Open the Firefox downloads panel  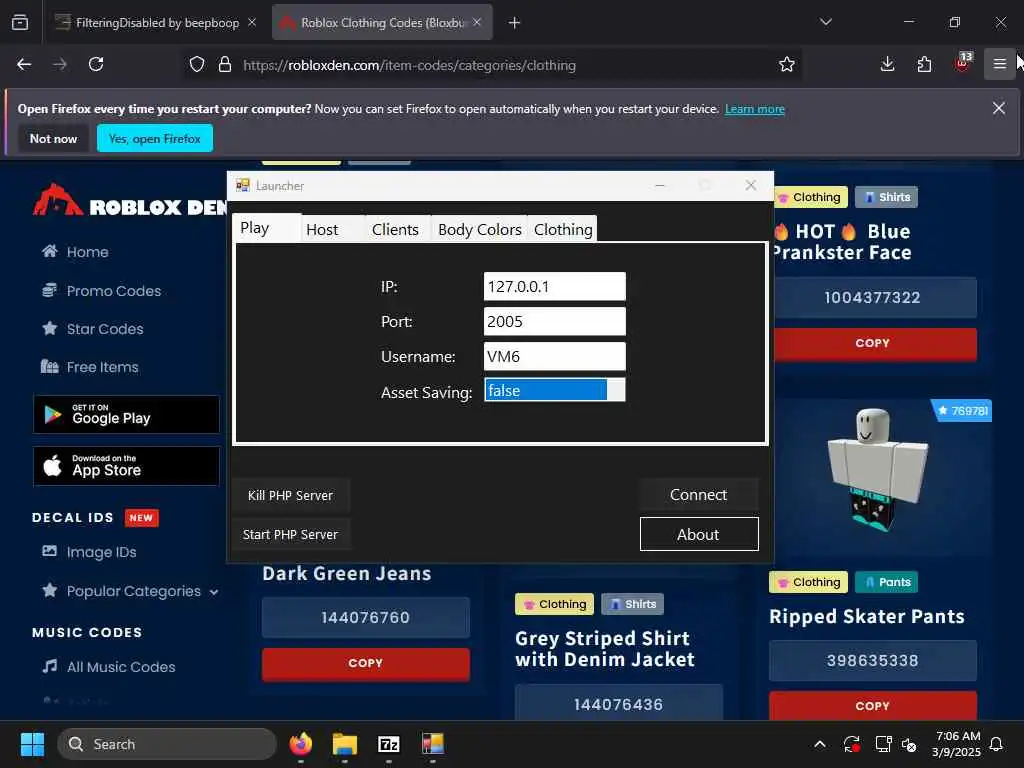[888, 64]
